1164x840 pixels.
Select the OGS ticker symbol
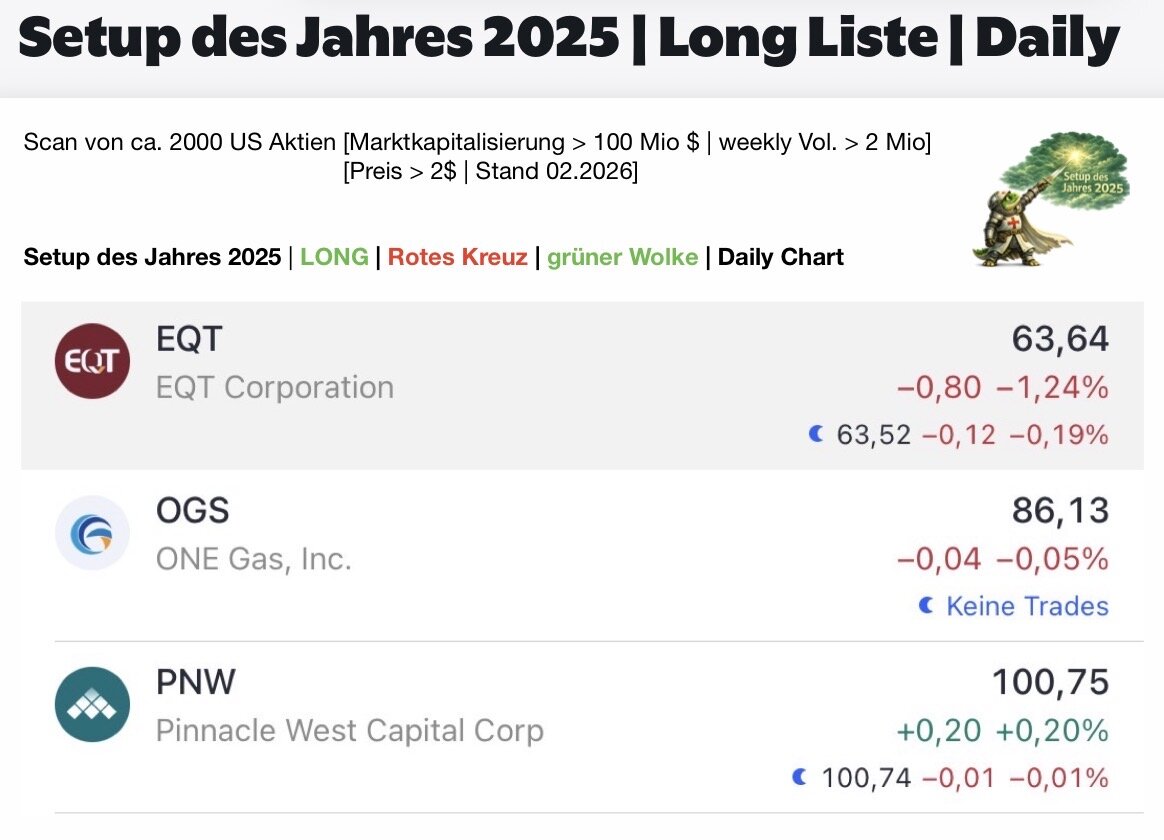pos(192,511)
